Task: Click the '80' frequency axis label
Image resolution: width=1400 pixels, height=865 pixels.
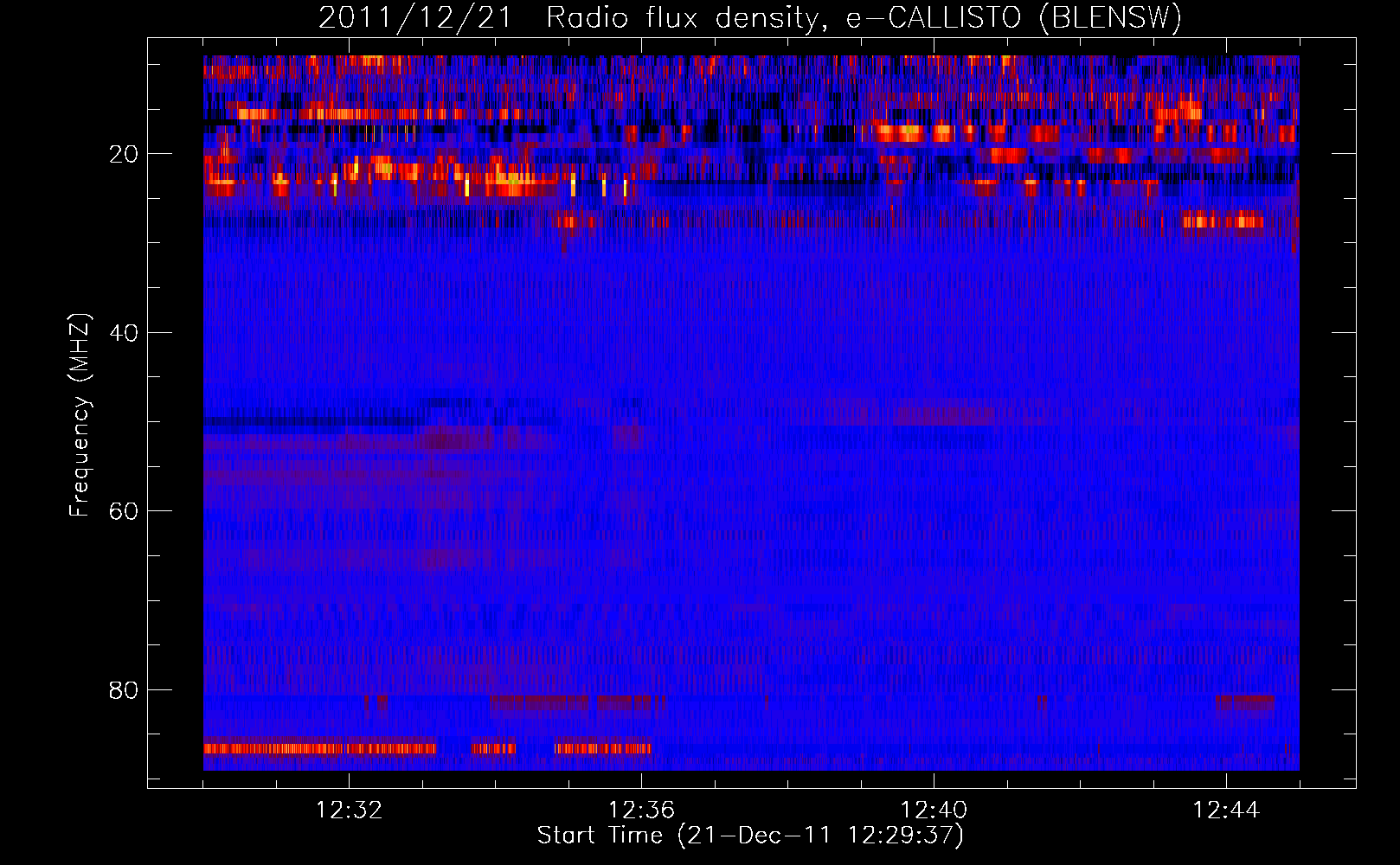Action: click(124, 690)
